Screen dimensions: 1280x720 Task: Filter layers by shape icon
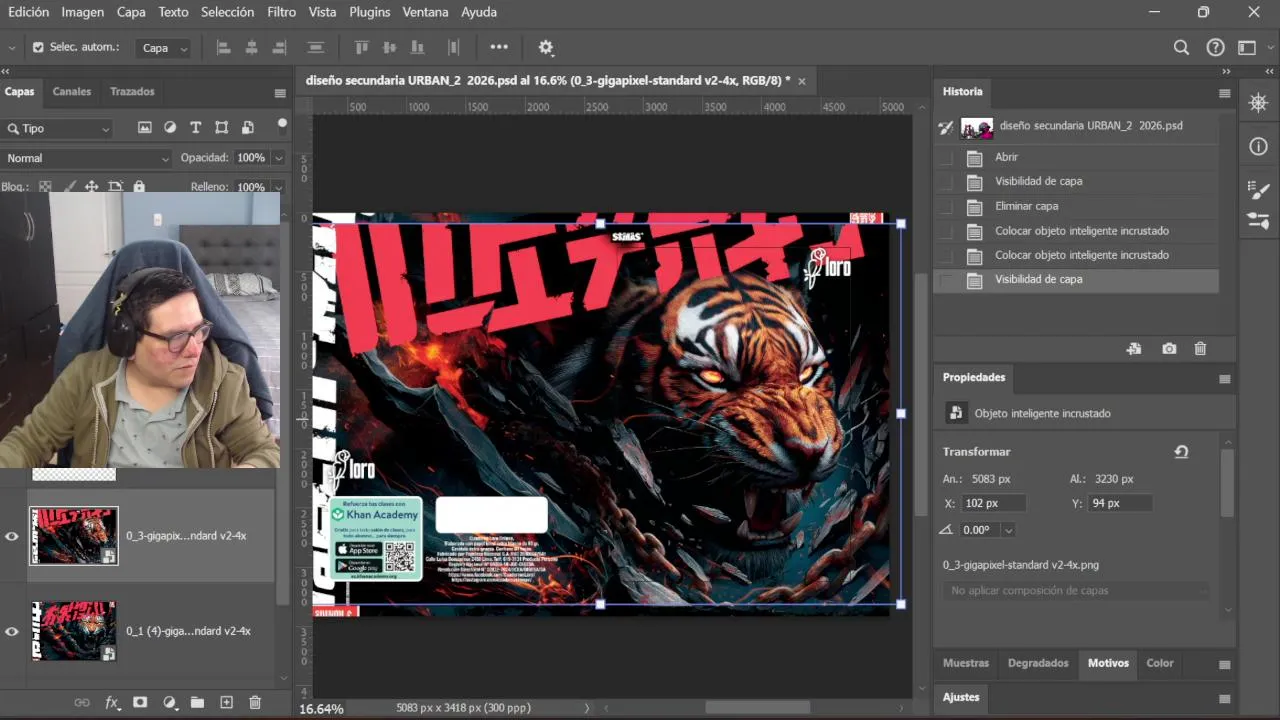[221, 128]
